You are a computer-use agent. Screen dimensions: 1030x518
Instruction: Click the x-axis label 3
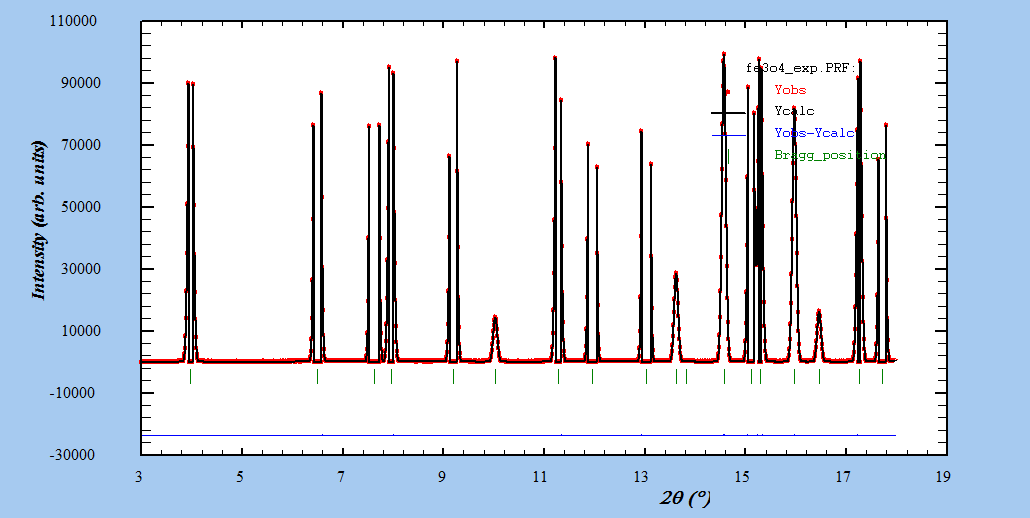pyautogui.click(x=139, y=477)
